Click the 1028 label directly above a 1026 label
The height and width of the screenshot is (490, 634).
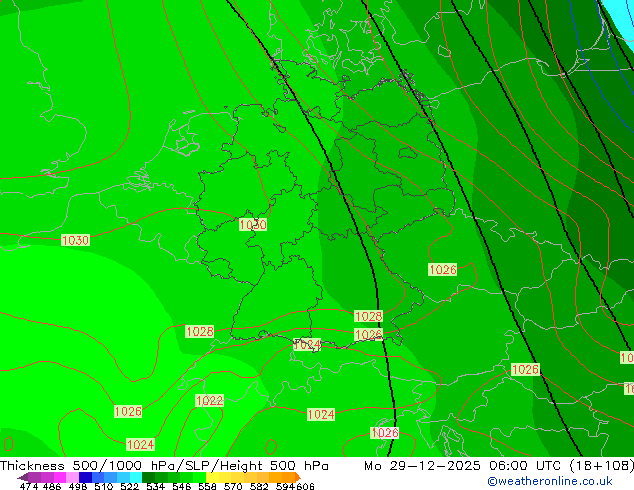click(x=368, y=316)
